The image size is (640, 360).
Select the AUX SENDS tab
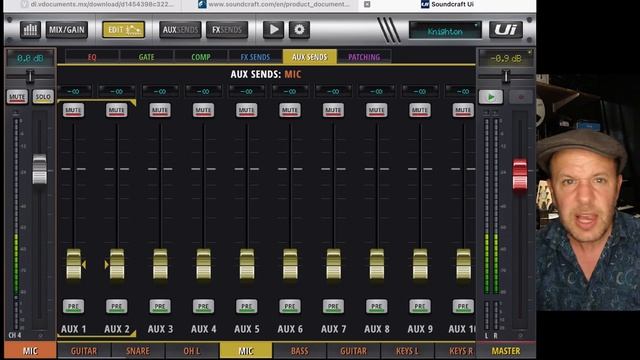click(x=309, y=57)
